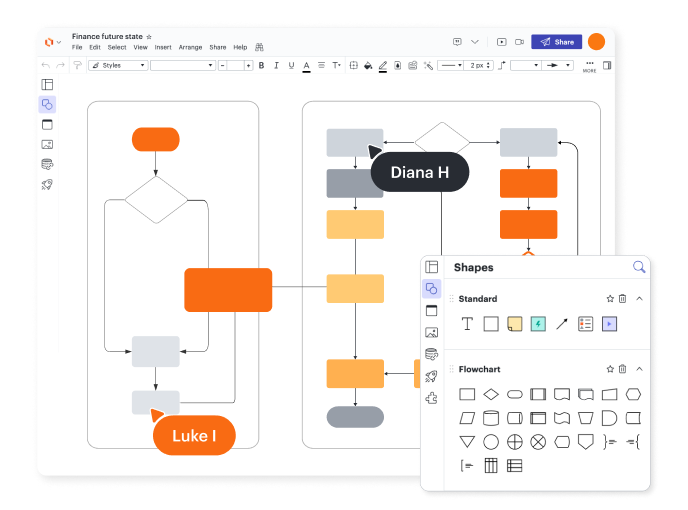The width and height of the screenshot is (688, 510).
Task: Open the Insert menu
Action: click(163, 47)
